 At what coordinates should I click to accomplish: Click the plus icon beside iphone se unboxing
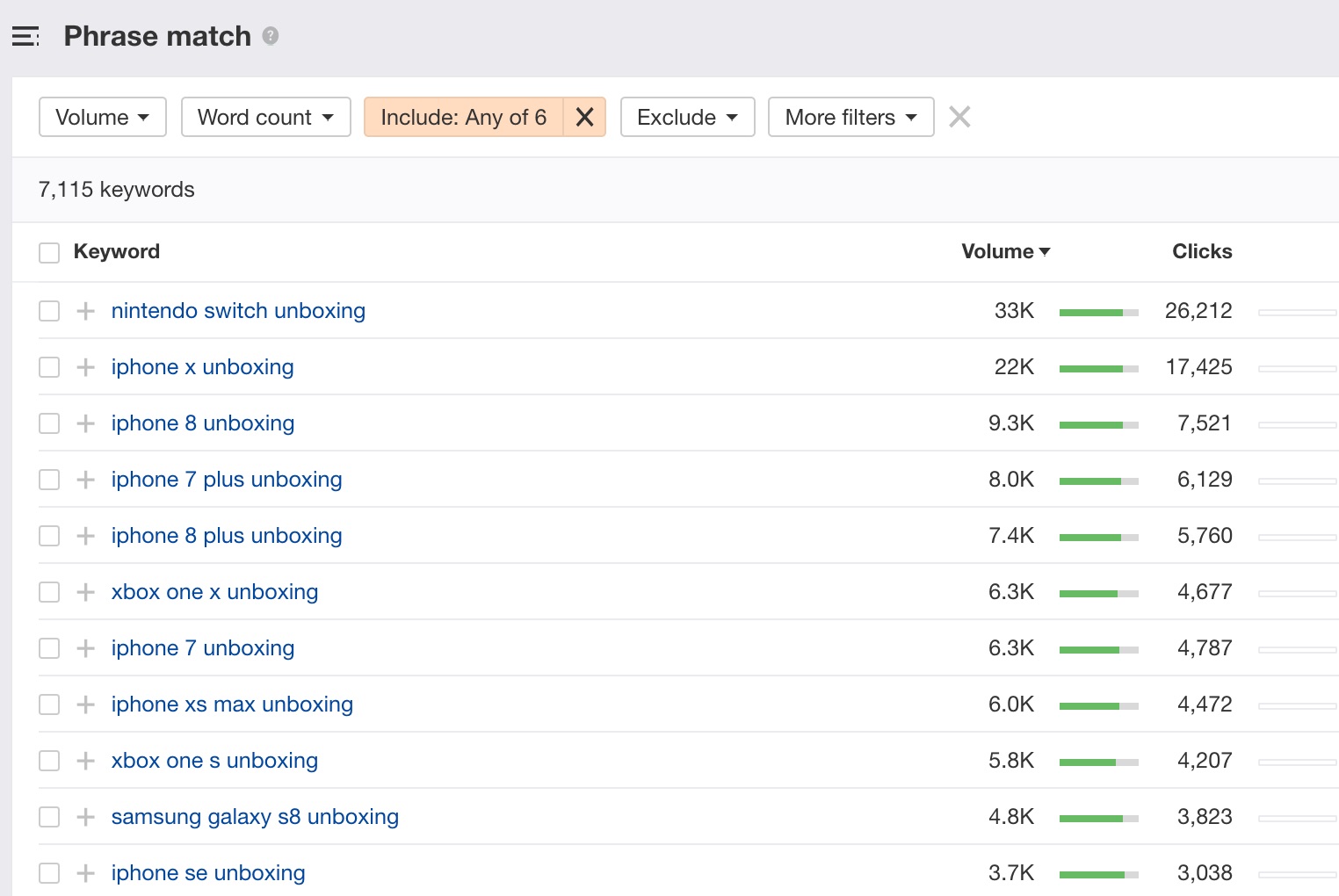point(85,873)
